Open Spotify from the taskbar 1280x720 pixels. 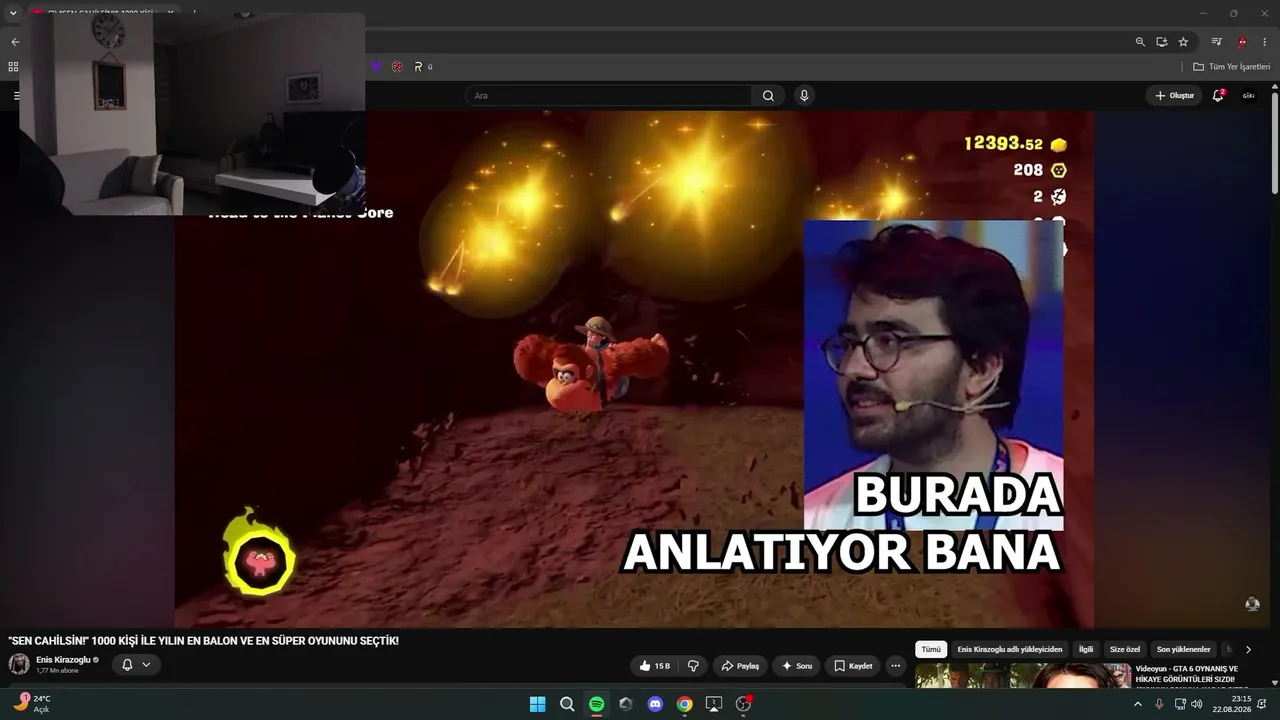click(596, 704)
